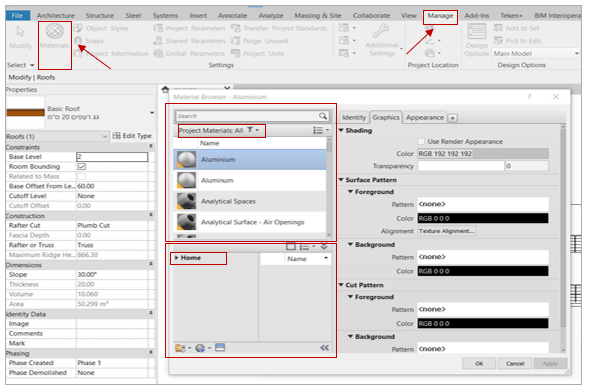
Task: Open the material library folder icon
Action: (181, 348)
